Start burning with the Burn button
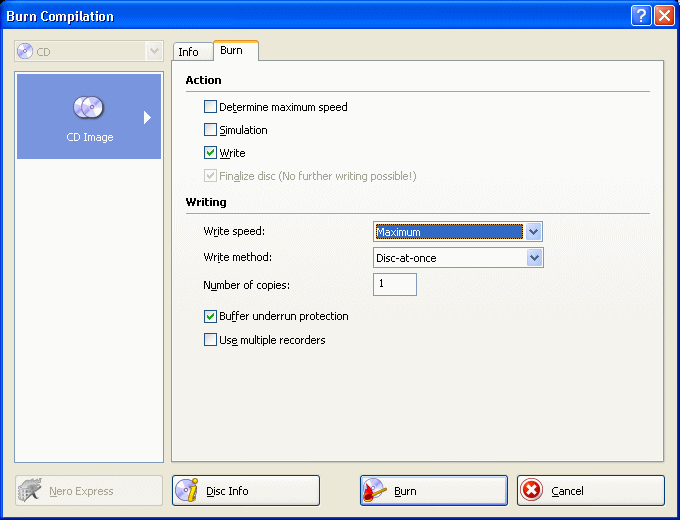The image size is (680, 520). 434,491
